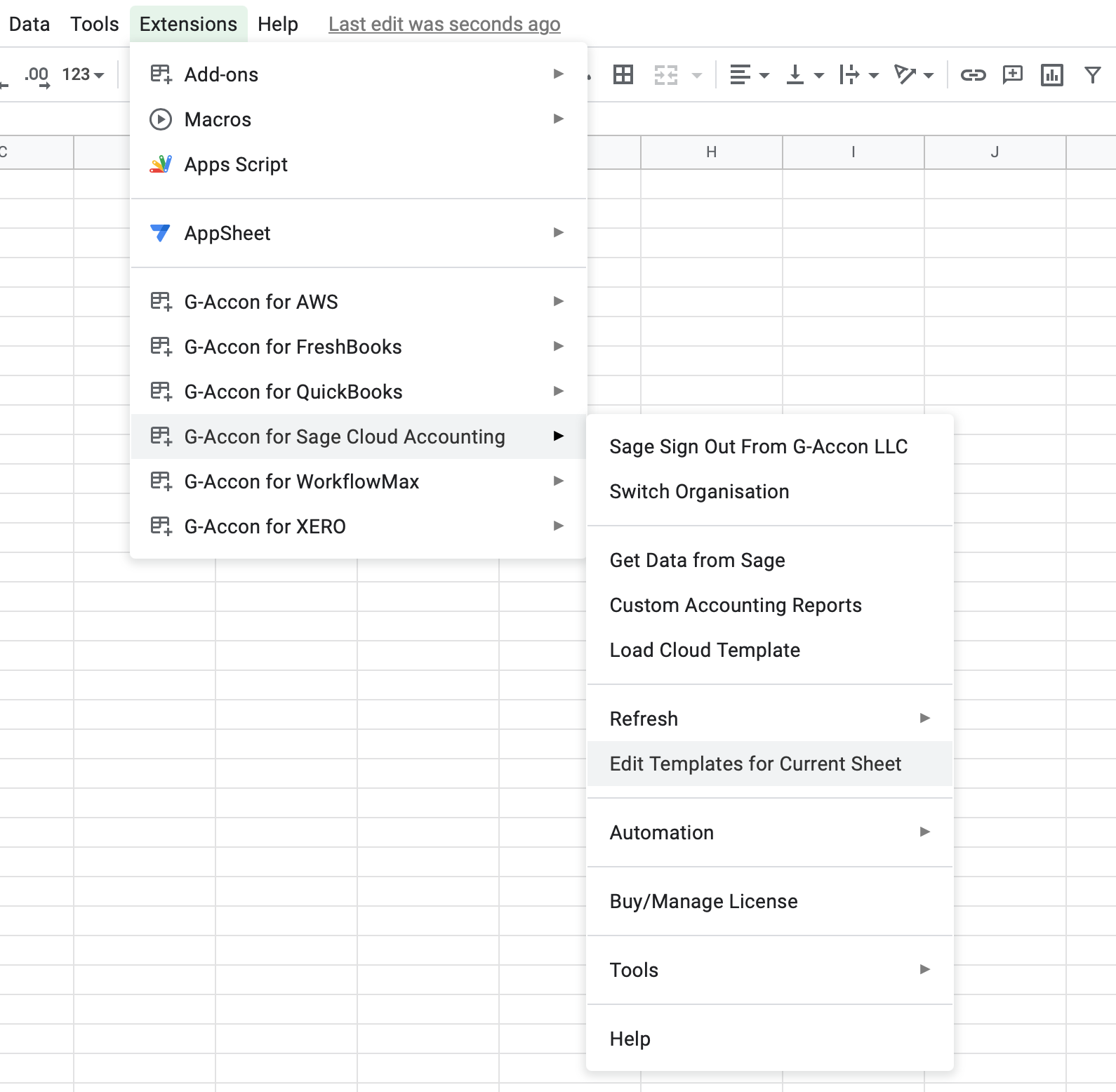Open the Tools menu in the menu bar
The height and width of the screenshot is (1092, 1116).
tap(95, 24)
